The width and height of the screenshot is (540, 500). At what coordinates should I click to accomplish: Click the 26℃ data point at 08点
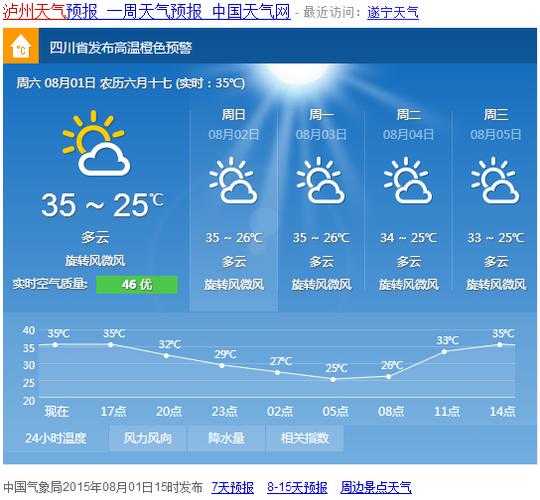click(x=389, y=376)
